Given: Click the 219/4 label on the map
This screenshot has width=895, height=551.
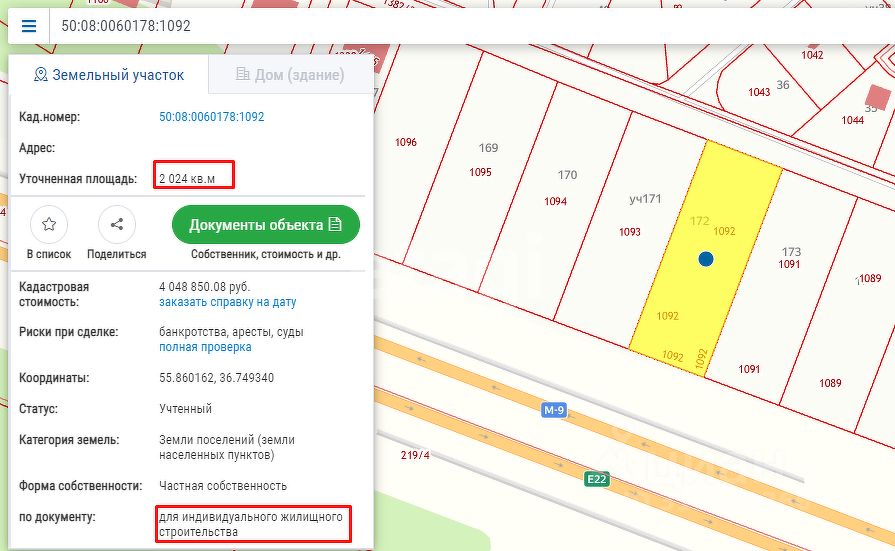Looking at the screenshot, I should (x=415, y=455).
